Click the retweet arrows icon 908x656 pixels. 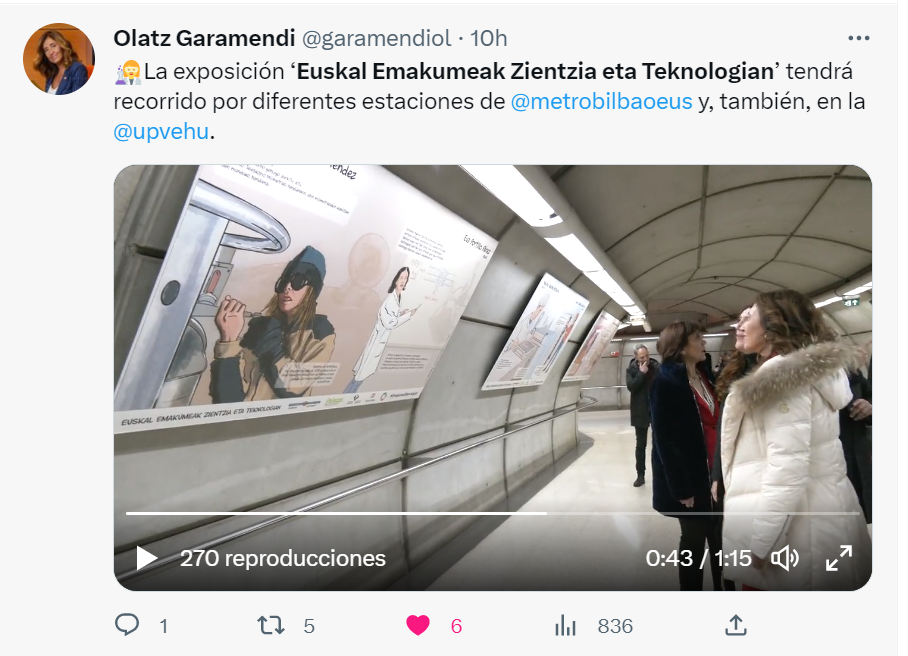click(270, 625)
